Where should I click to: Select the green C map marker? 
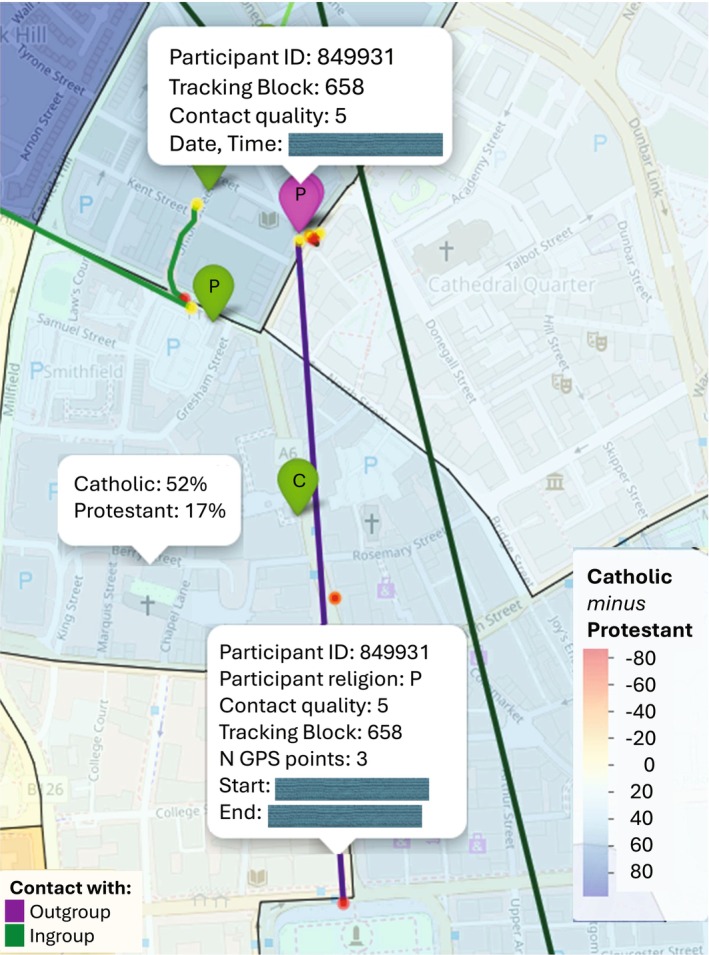pyautogui.click(x=298, y=486)
